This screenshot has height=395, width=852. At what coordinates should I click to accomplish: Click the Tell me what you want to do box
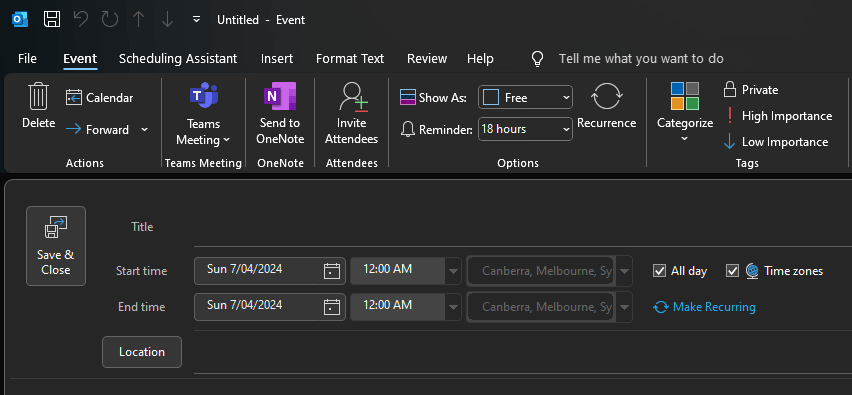pos(641,59)
